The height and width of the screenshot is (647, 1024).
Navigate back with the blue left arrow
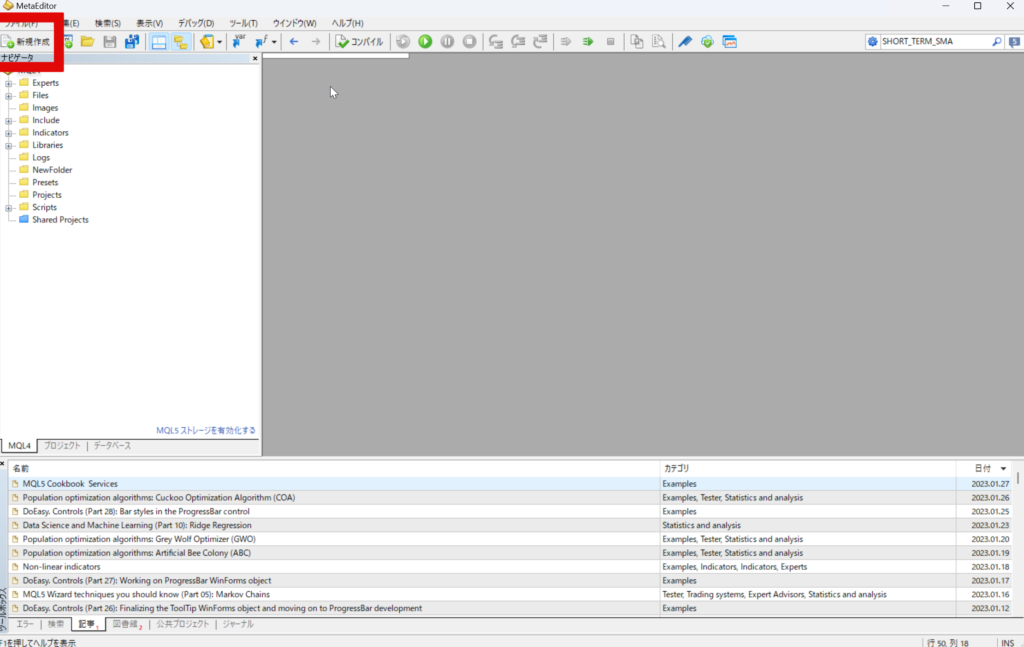click(x=294, y=42)
